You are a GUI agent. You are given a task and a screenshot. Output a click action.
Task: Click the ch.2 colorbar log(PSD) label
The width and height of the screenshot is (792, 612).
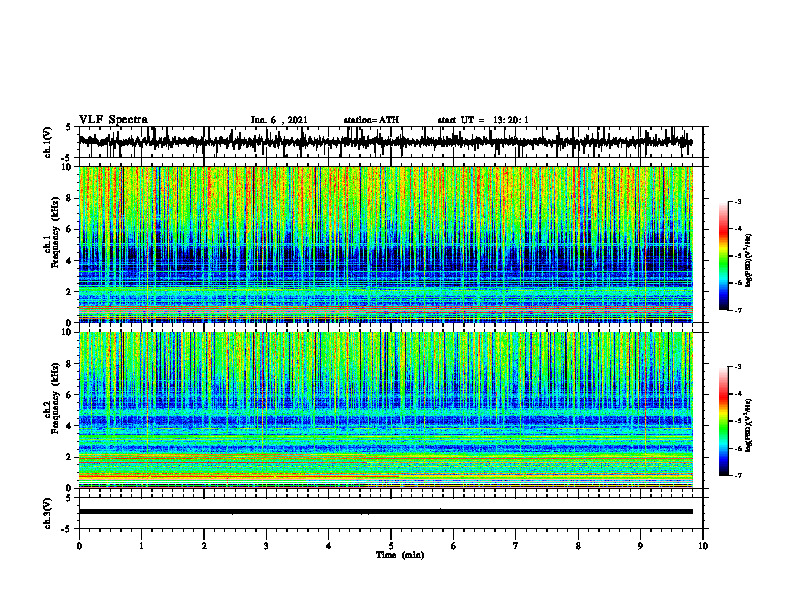749,425
